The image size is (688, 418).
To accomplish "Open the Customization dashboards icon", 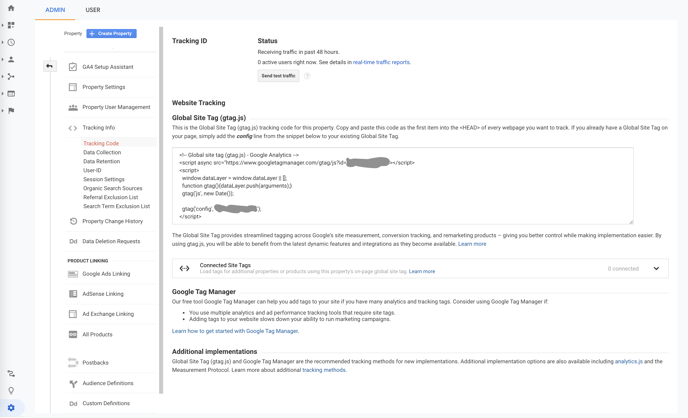I will (x=11, y=25).
